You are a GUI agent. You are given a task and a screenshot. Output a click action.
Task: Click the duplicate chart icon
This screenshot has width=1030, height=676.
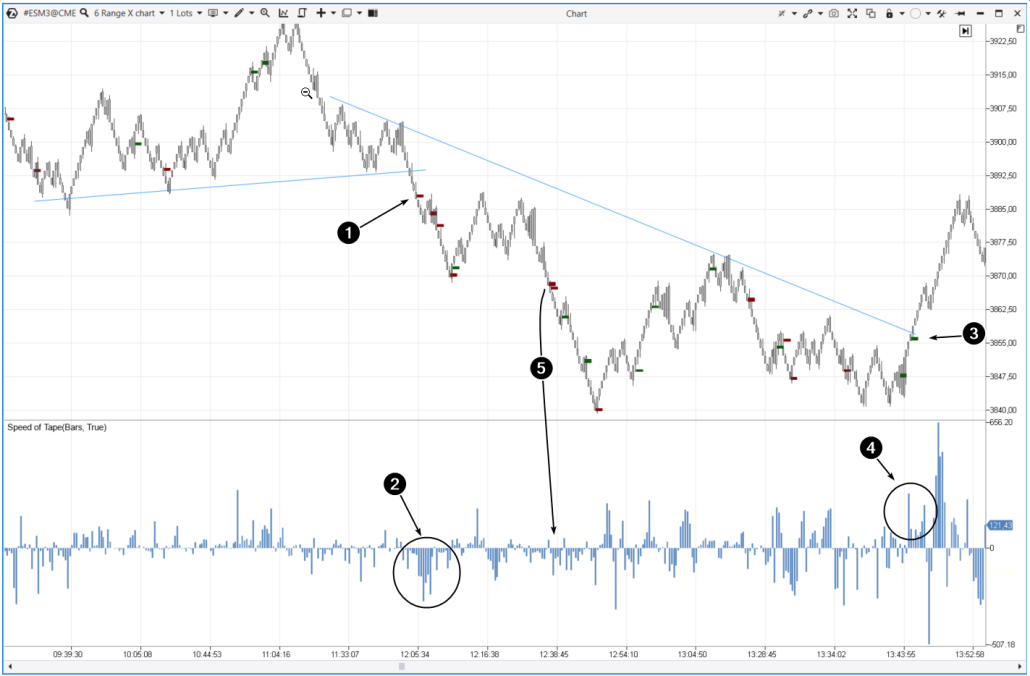(870, 13)
